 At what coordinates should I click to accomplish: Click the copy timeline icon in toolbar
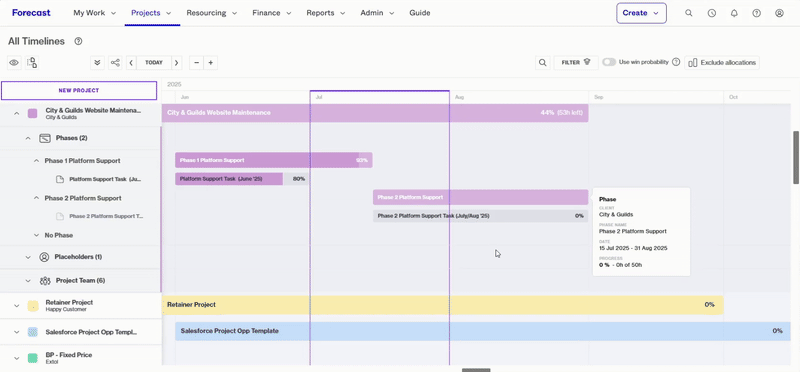click(x=32, y=63)
